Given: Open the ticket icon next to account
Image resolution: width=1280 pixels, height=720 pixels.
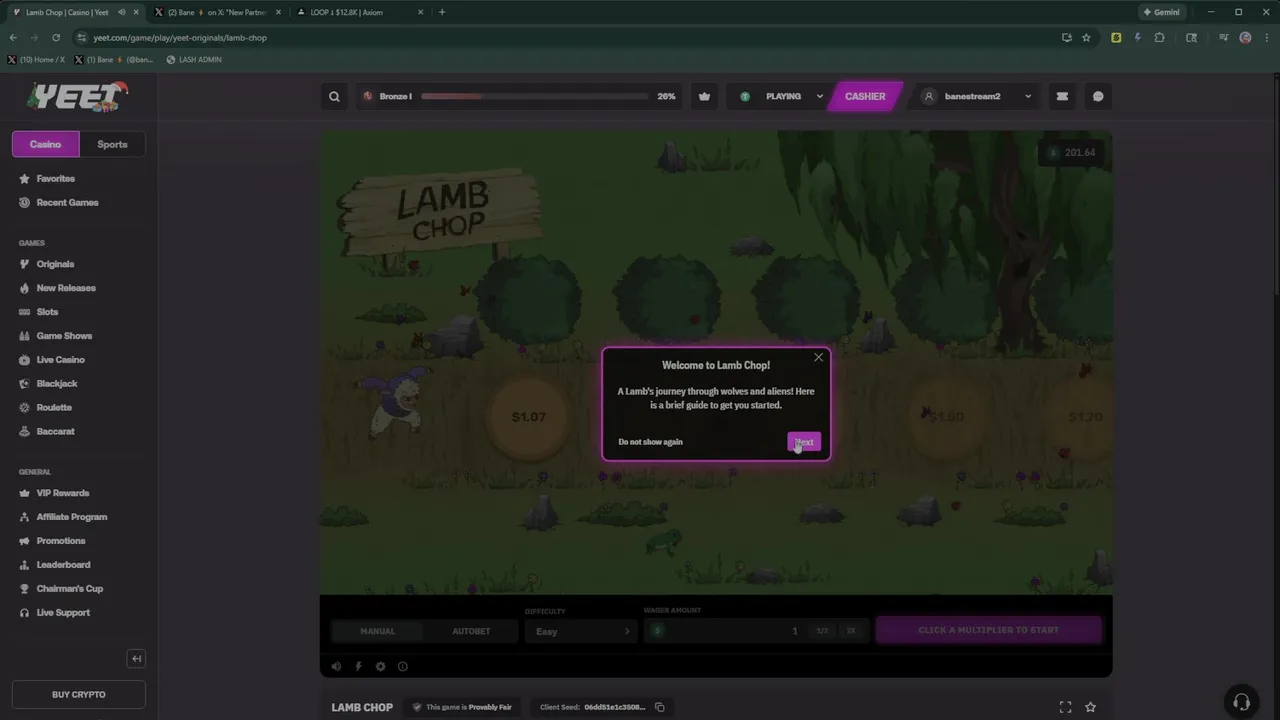Looking at the screenshot, I should pos(1062,96).
